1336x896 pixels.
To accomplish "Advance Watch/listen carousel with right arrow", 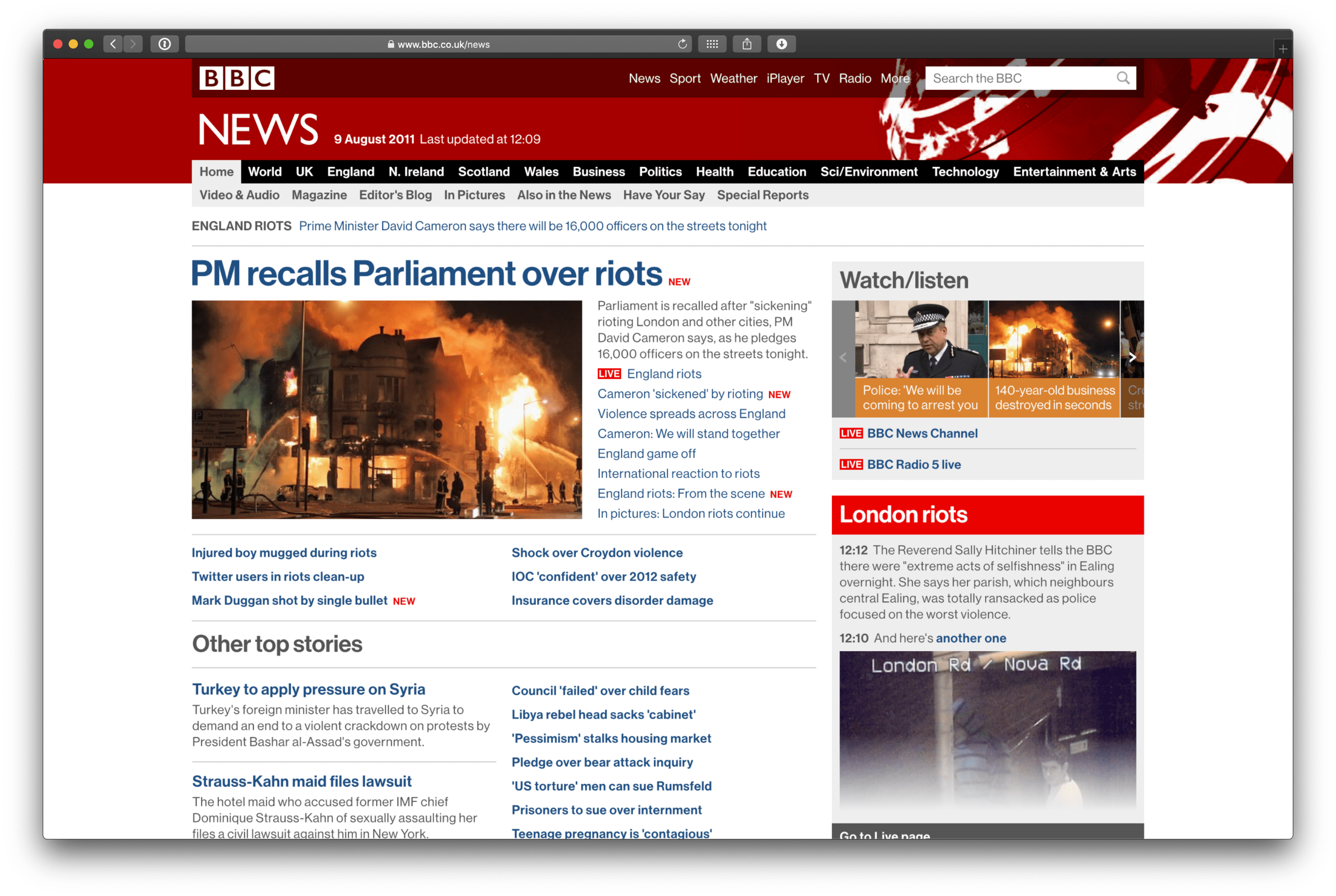I will click(x=1132, y=358).
